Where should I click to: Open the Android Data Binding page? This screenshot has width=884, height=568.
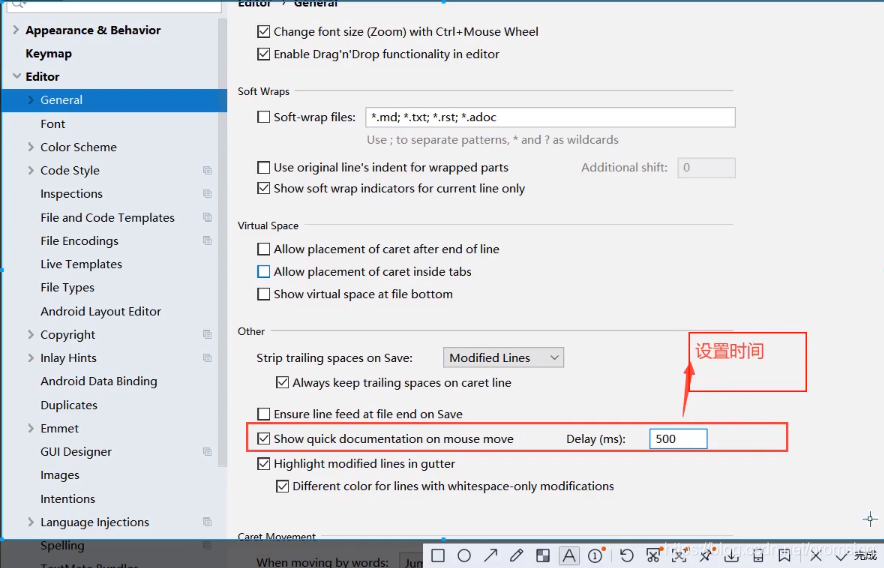coord(99,381)
